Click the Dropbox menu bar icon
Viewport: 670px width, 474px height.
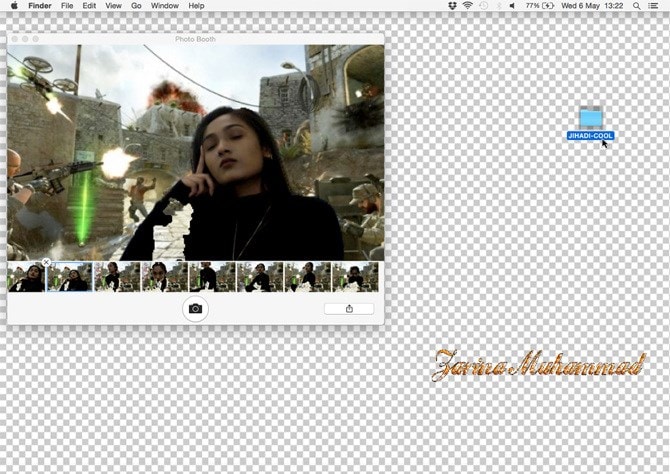[453, 6]
